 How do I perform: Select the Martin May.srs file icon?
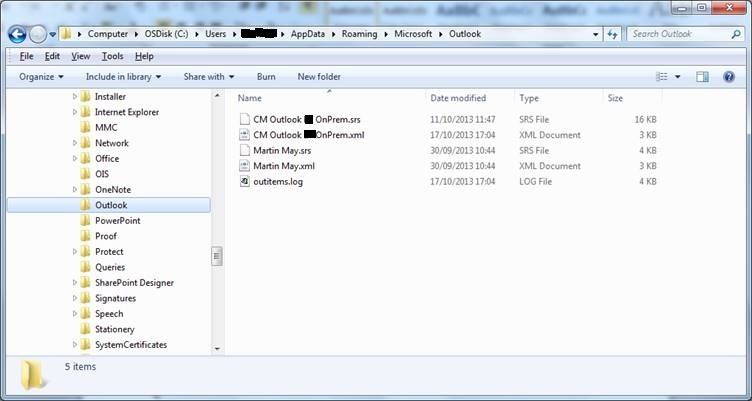245,151
